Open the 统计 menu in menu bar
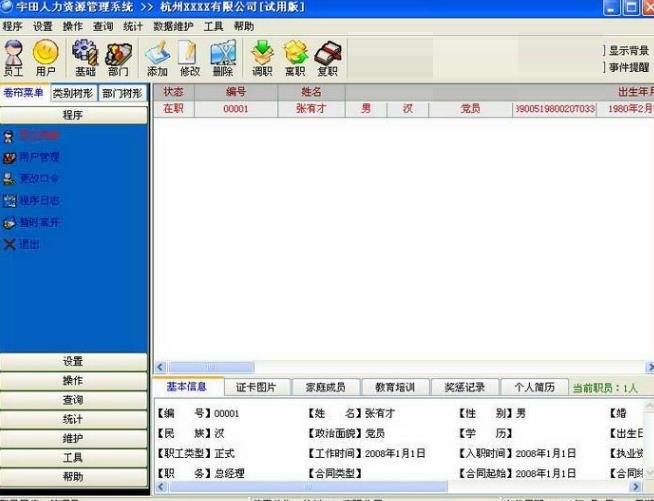This screenshot has width=654, height=501. [x=133, y=26]
